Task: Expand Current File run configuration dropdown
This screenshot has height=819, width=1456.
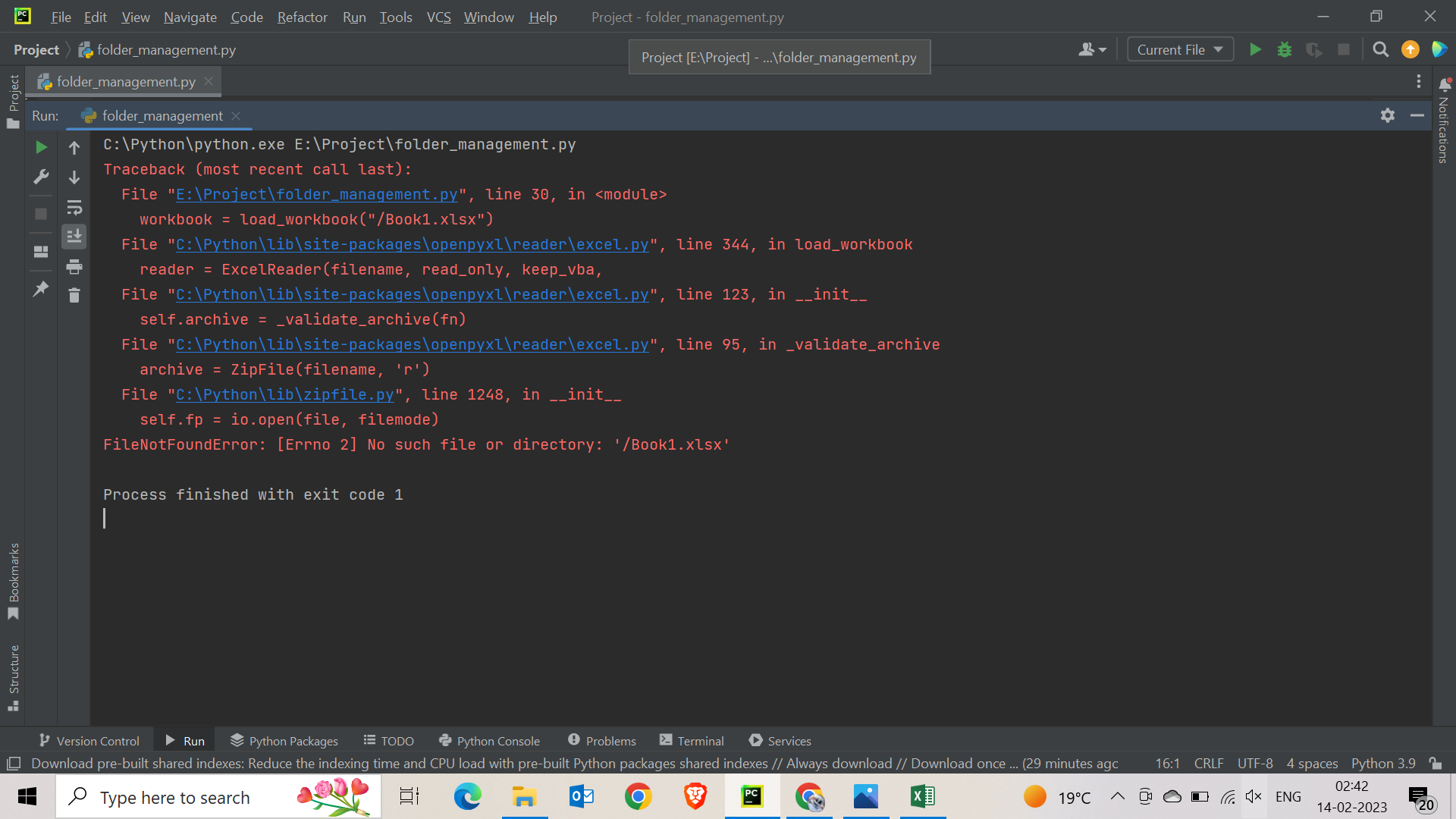Action: pos(1180,49)
